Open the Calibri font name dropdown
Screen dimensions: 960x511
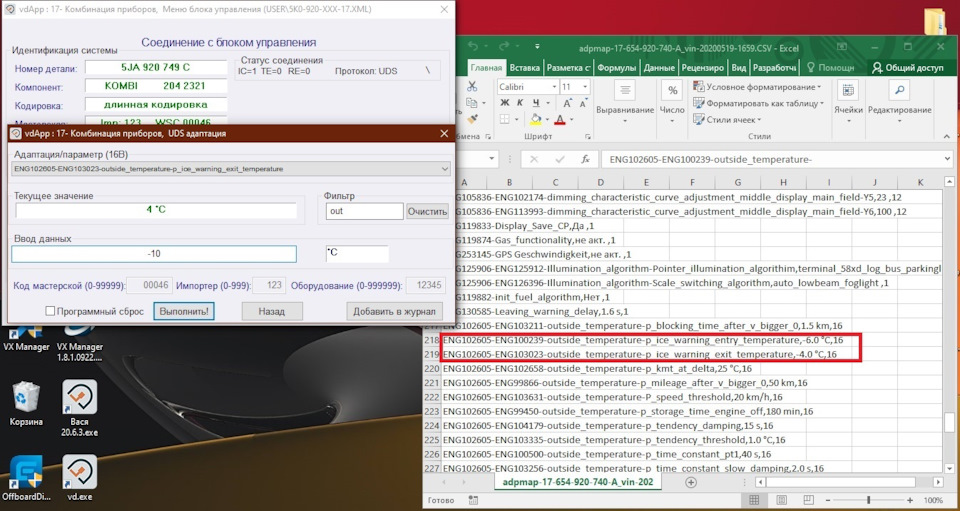point(554,87)
